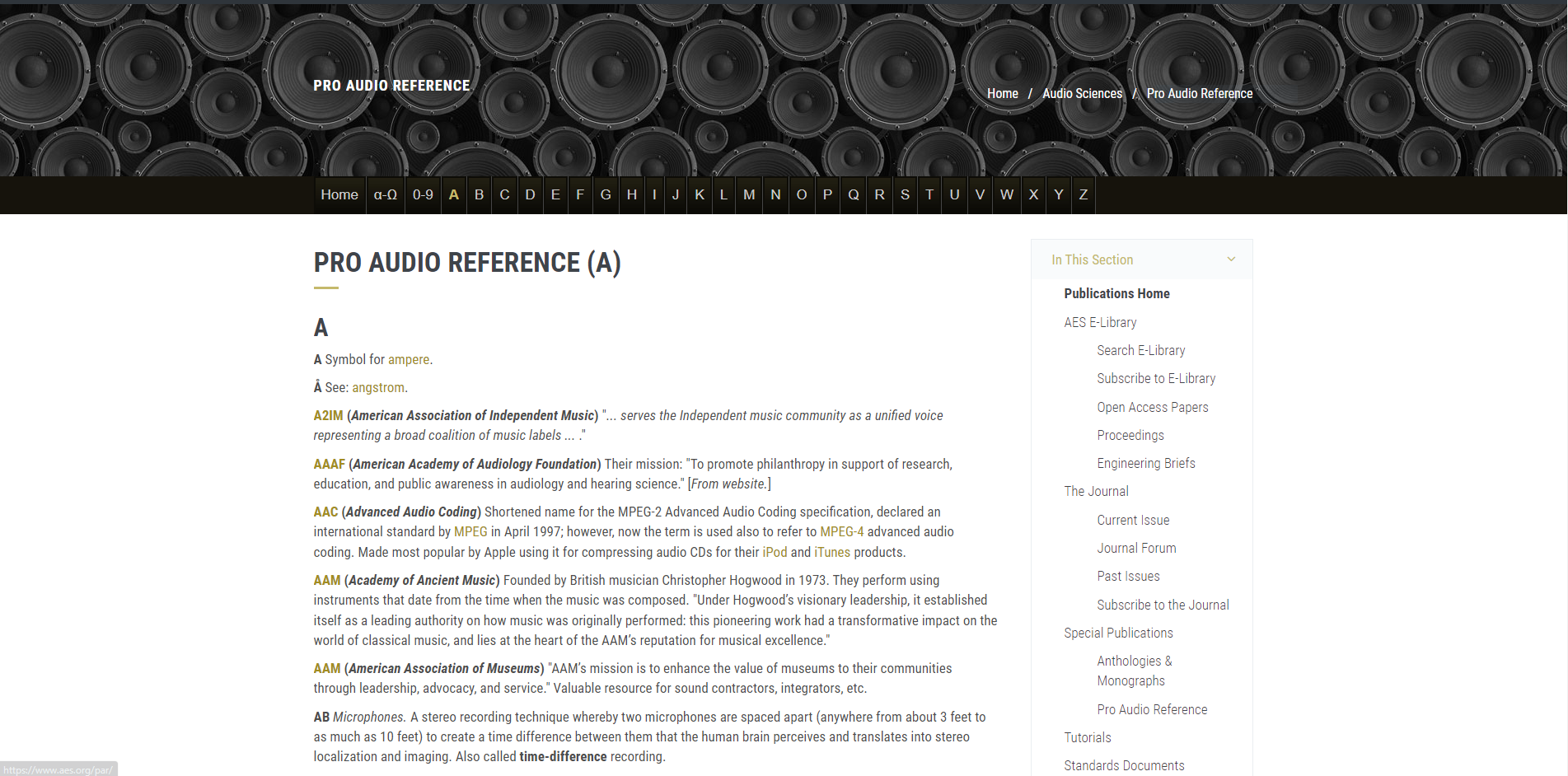Image resolution: width=1568 pixels, height=776 pixels.
Task: Visit the iTunes link
Action: click(831, 552)
